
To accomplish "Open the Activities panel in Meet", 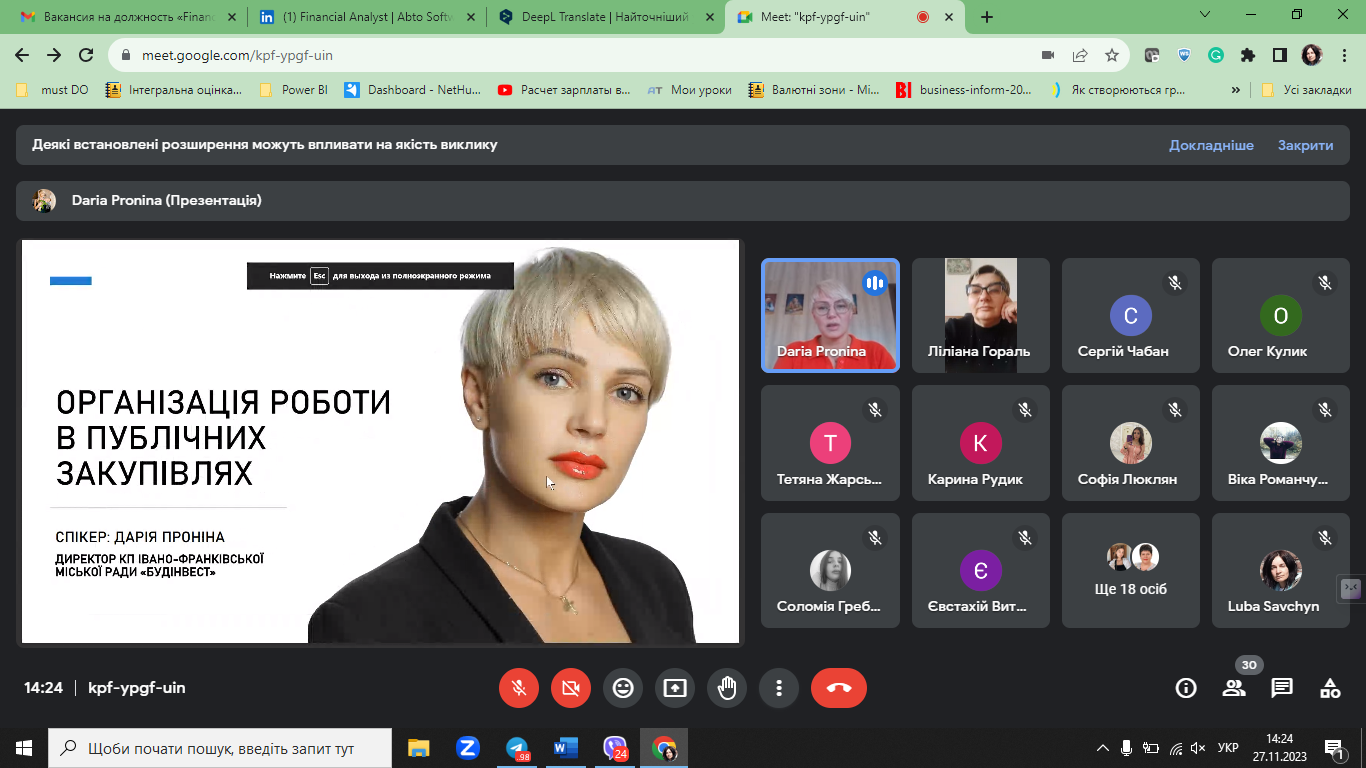I will pyautogui.click(x=1330, y=688).
